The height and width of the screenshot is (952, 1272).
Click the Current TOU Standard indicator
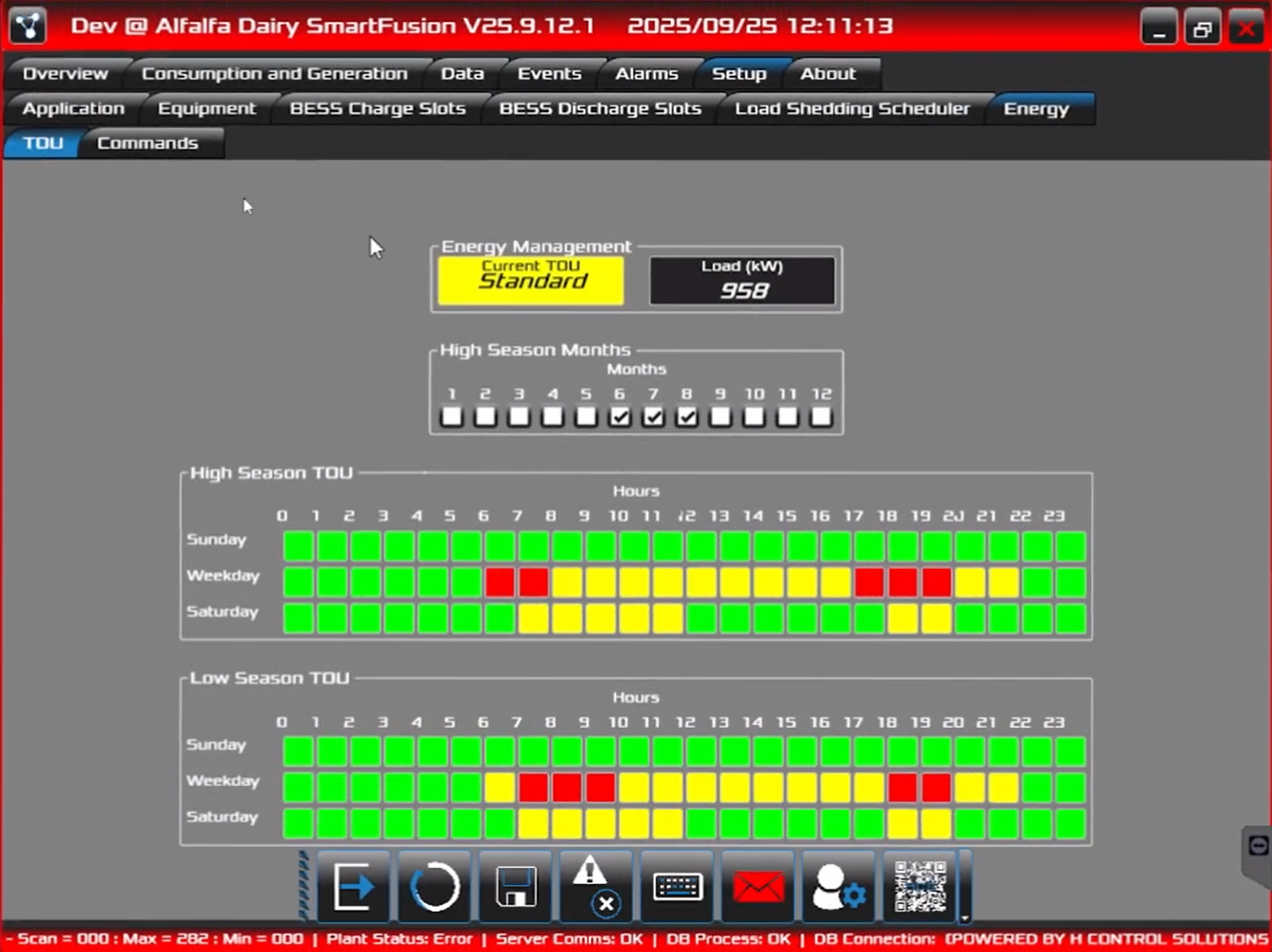(531, 281)
